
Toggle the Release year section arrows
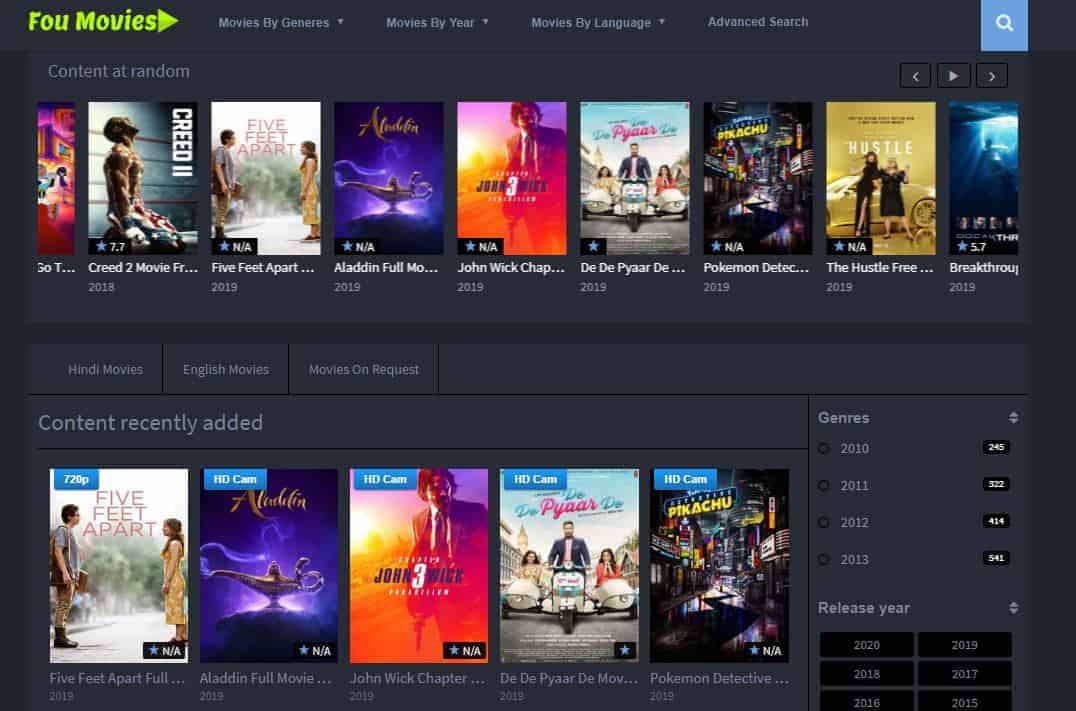[x=1013, y=608]
